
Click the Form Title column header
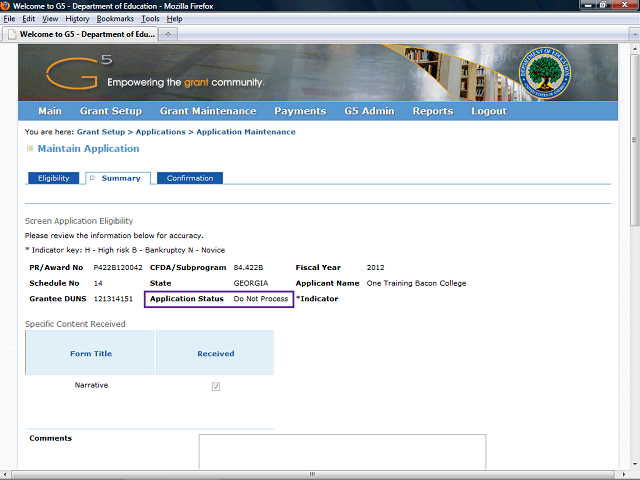91,353
